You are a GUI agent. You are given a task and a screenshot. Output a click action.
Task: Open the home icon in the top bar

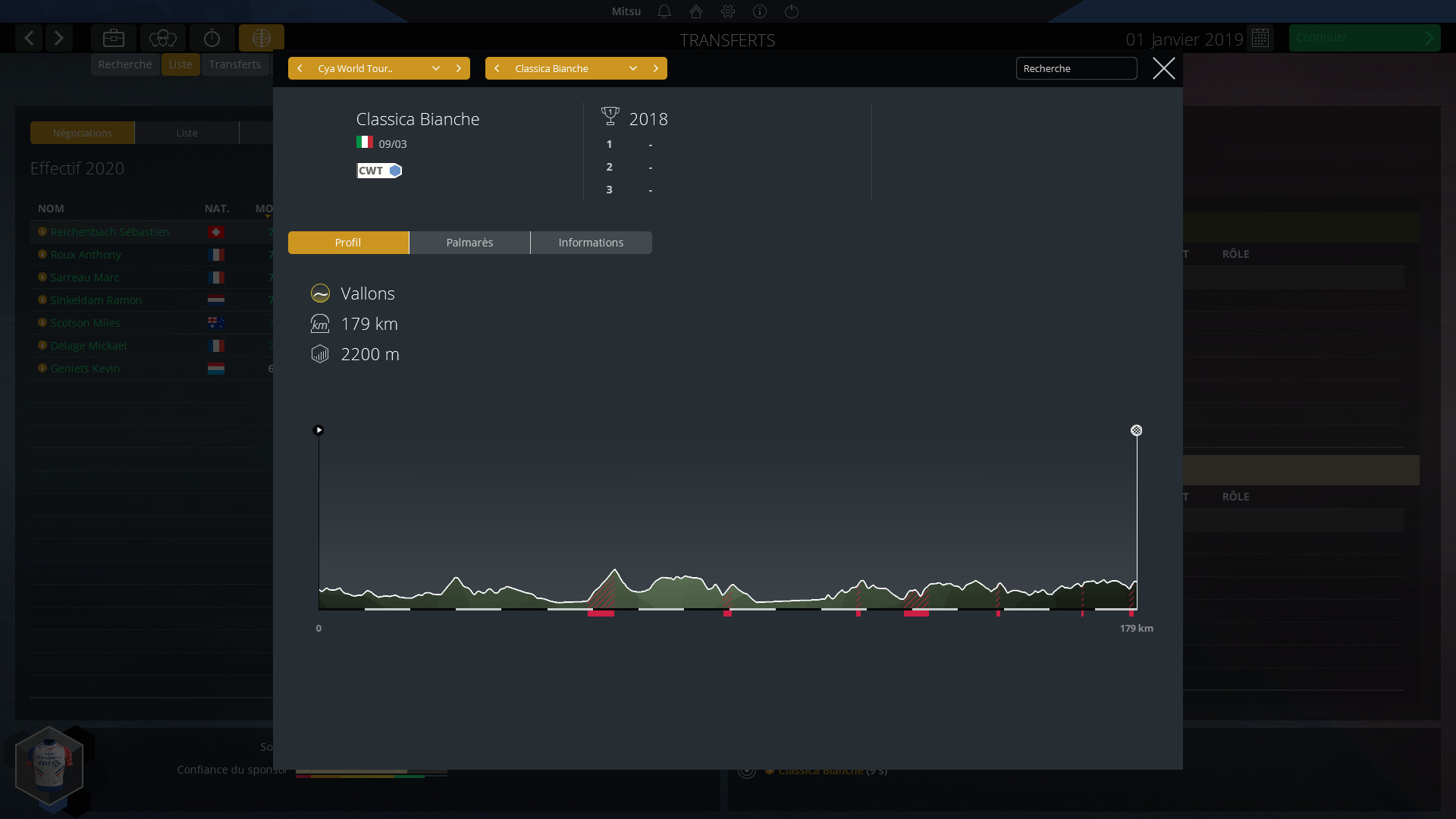(696, 11)
